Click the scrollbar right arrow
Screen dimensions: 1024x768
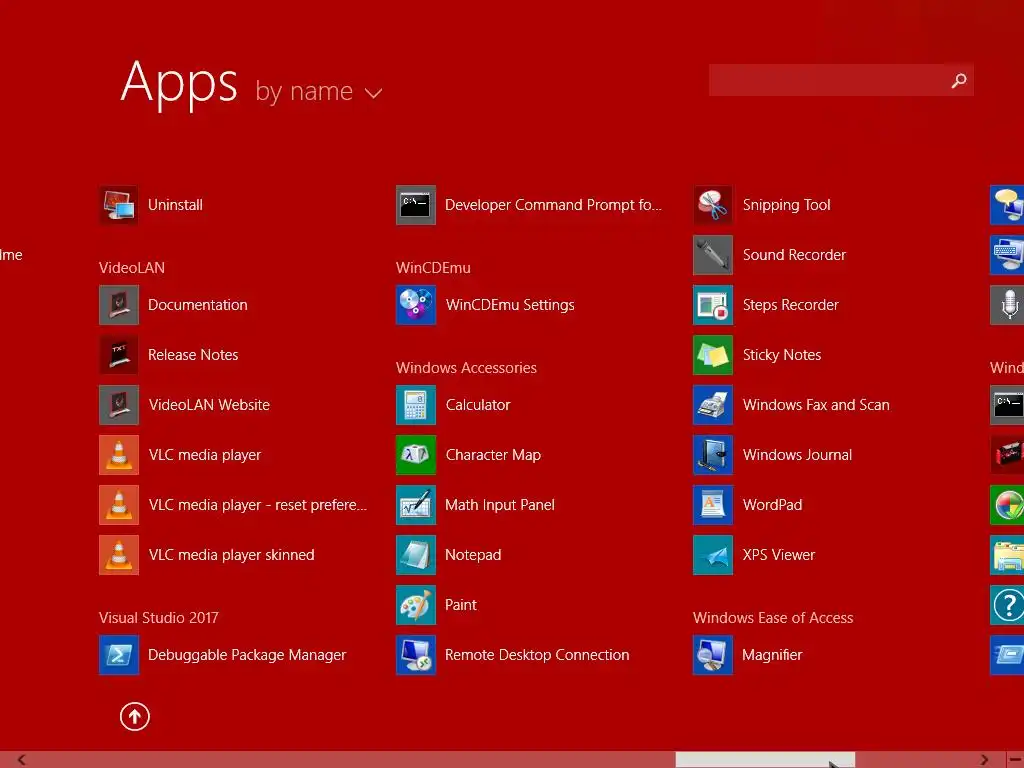[984, 760]
